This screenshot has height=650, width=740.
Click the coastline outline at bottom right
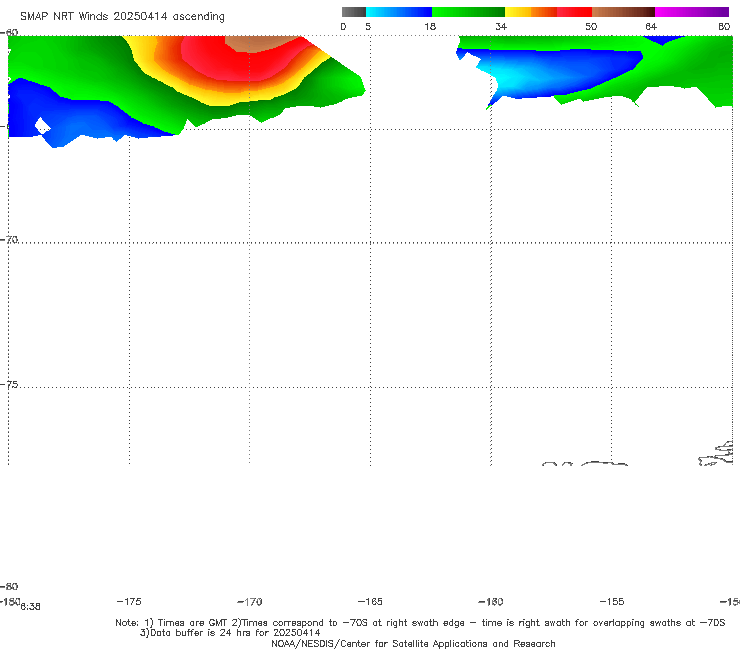point(715,454)
